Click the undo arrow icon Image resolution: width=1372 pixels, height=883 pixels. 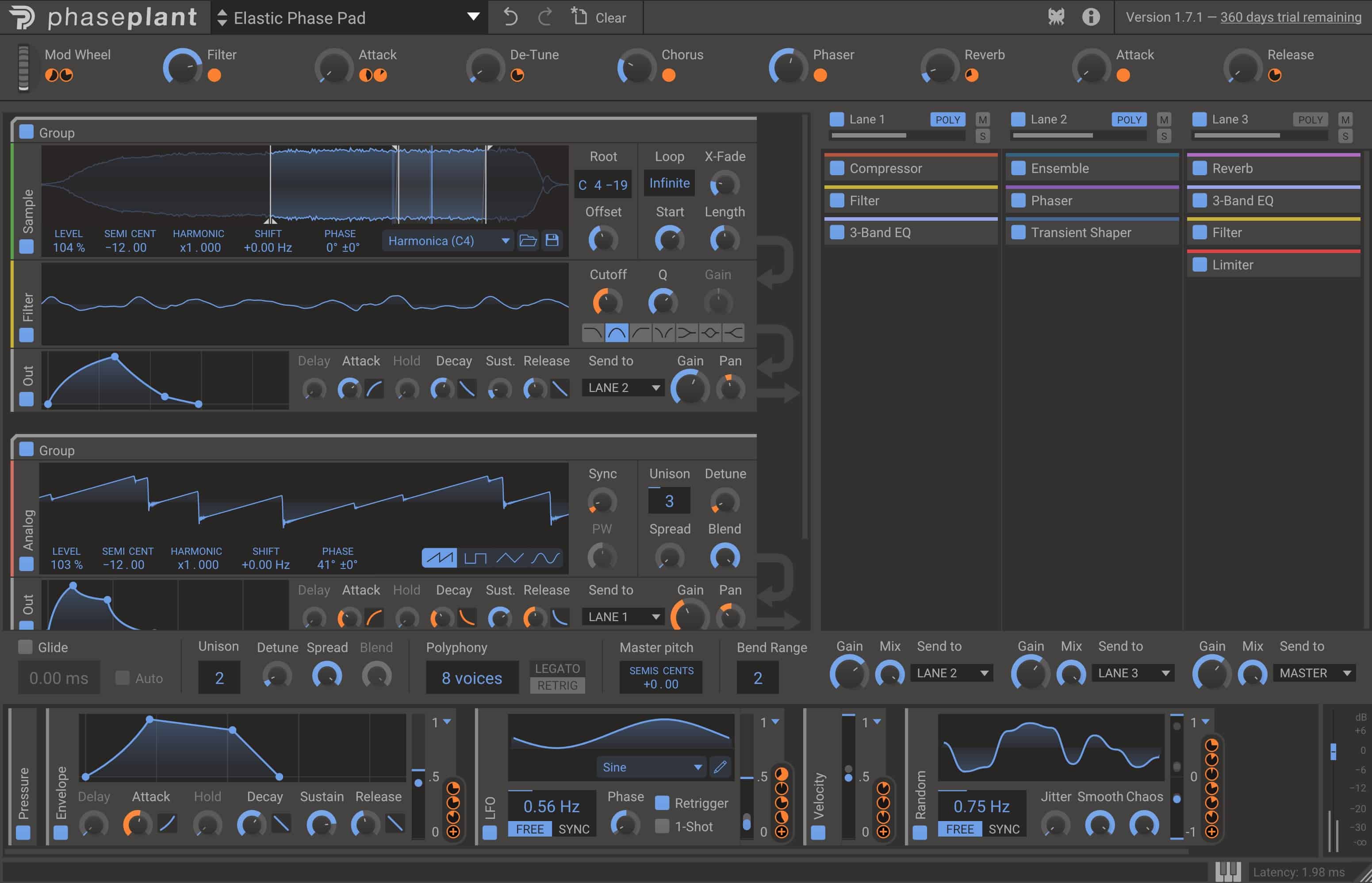[510, 17]
